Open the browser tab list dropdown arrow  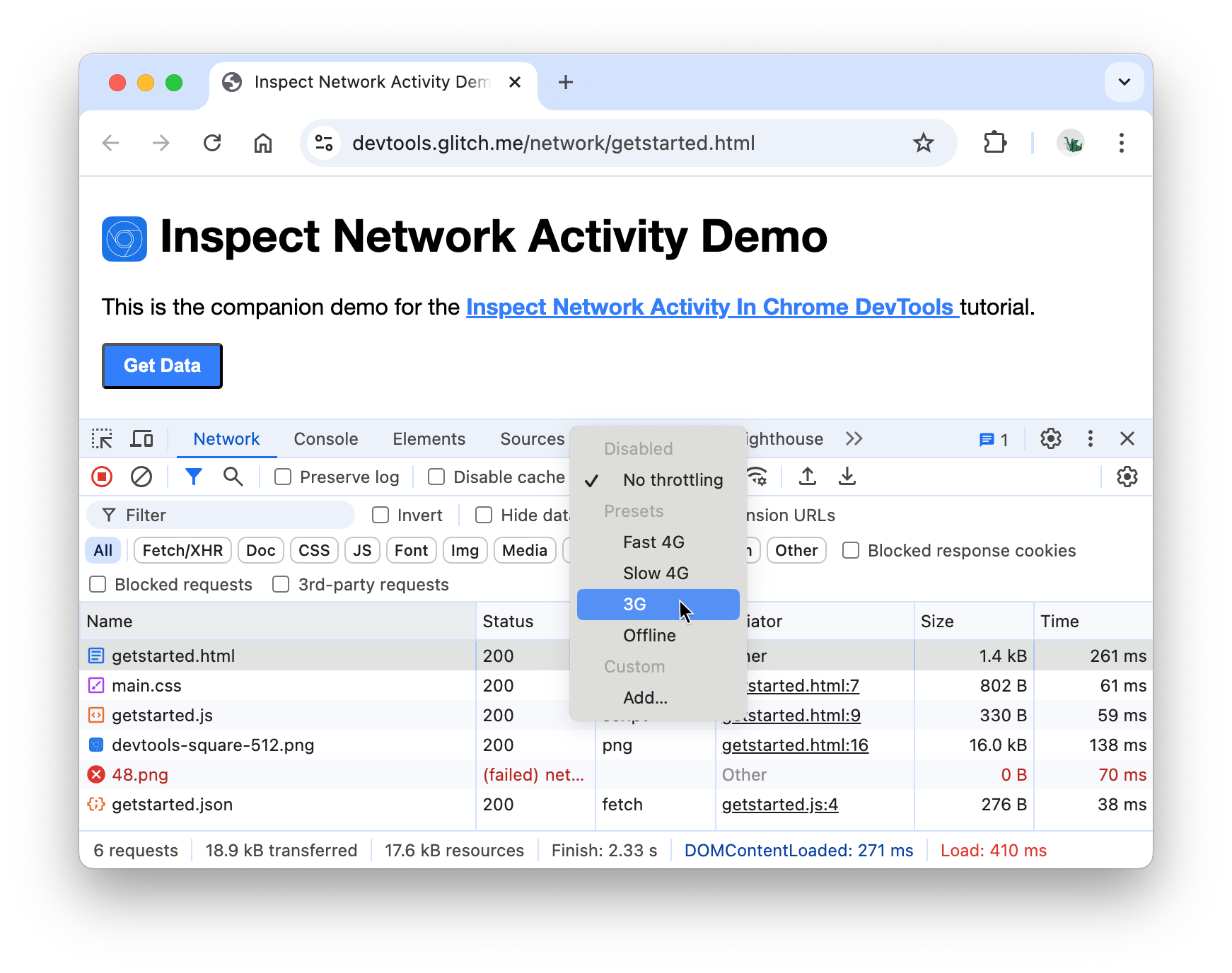(1124, 82)
